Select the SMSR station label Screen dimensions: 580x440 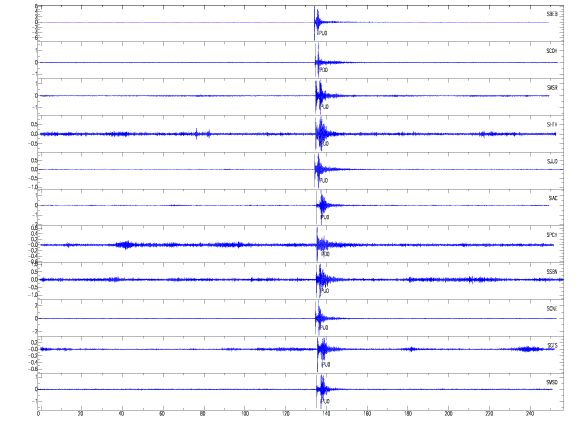[x=552, y=88]
